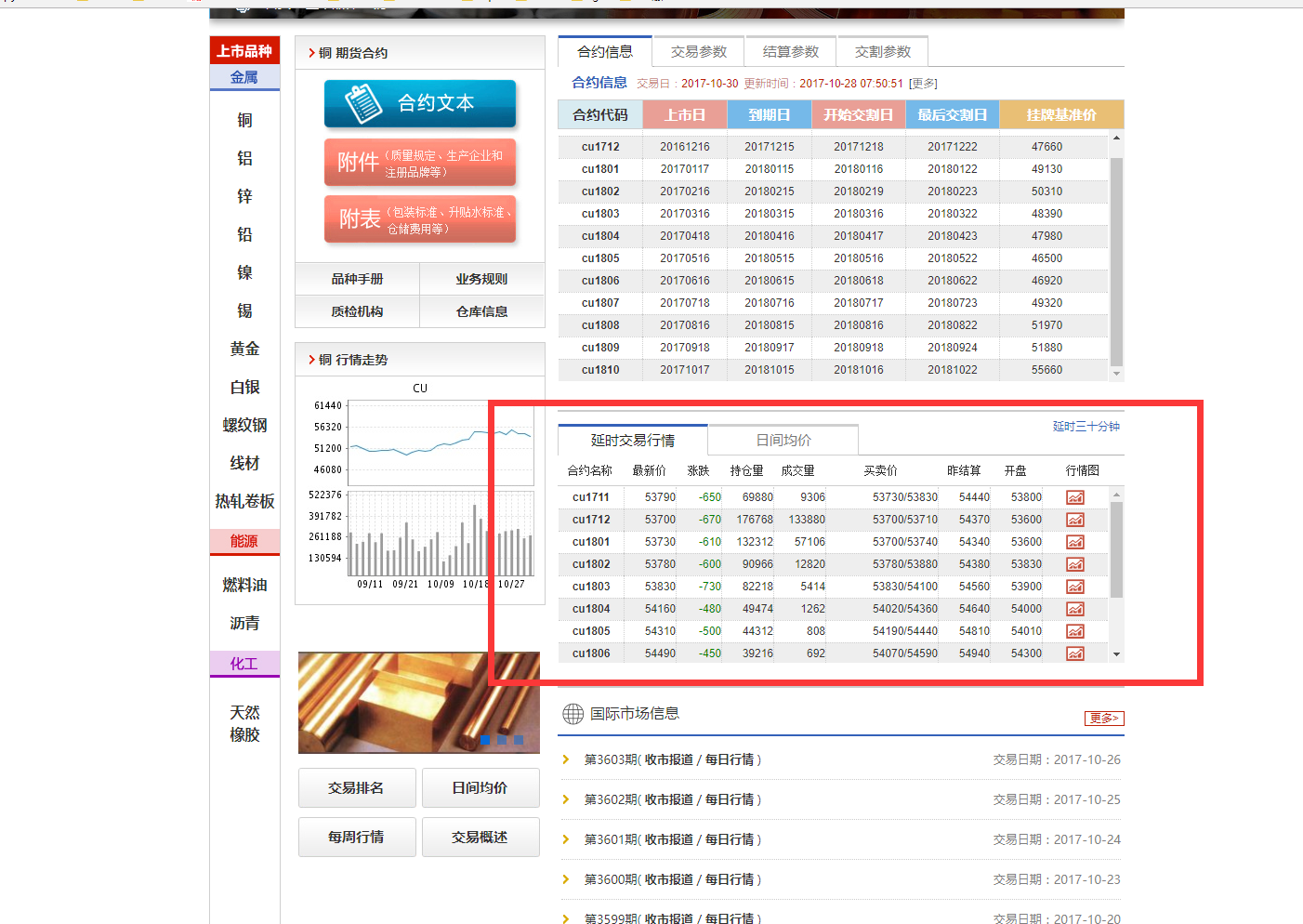Open chart icon for cu1806 row
Screen dimensions: 1303x924
pyautogui.click(x=1074, y=653)
